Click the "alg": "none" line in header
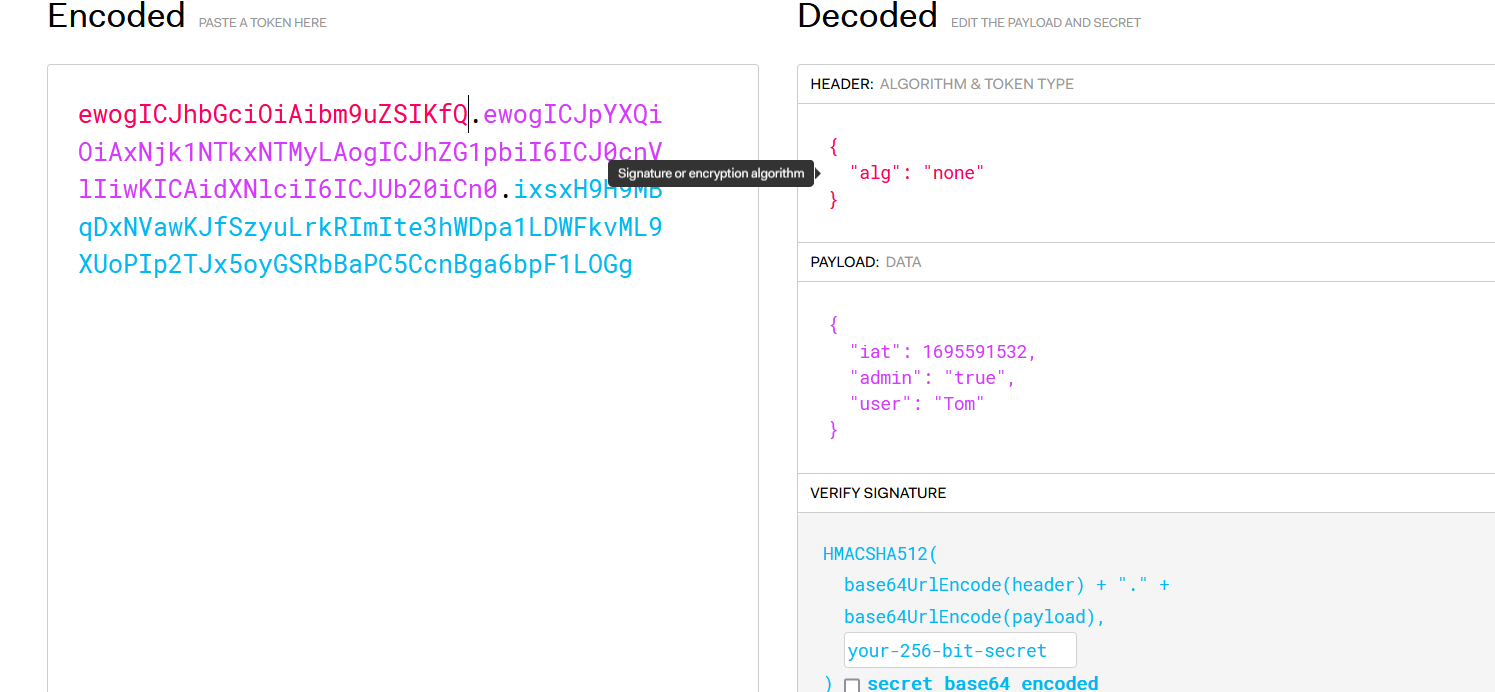The width and height of the screenshot is (1495, 692). pyautogui.click(x=917, y=173)
